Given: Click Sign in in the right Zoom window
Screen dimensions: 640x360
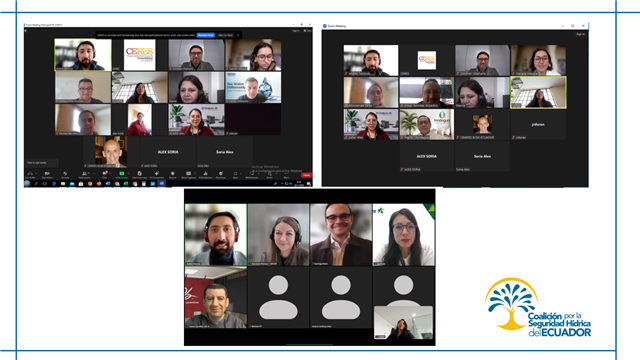Looking at the screenshot, I should [580, 34].
